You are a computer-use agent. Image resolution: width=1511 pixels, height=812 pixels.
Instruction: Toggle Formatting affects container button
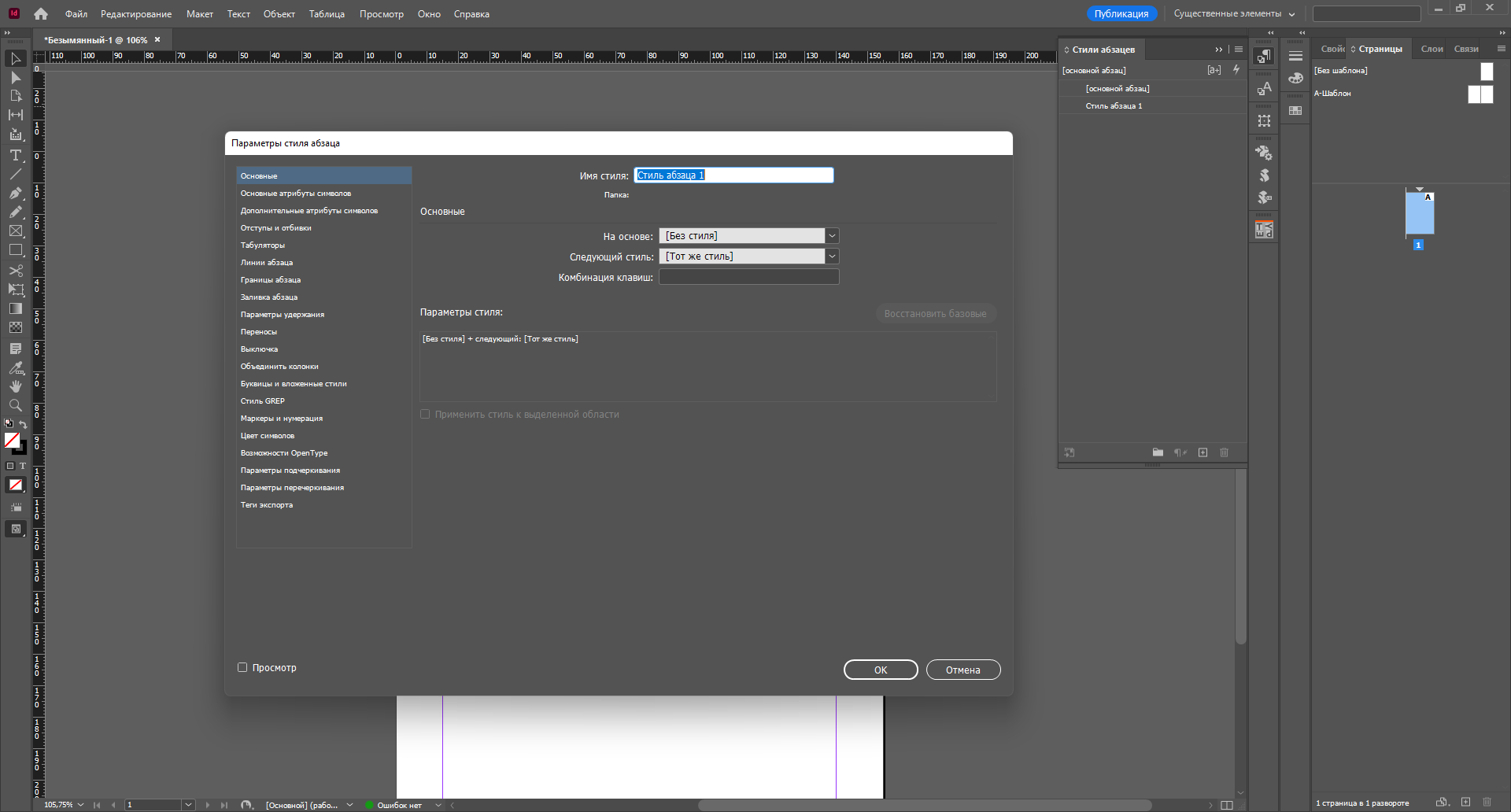point(10,466)
